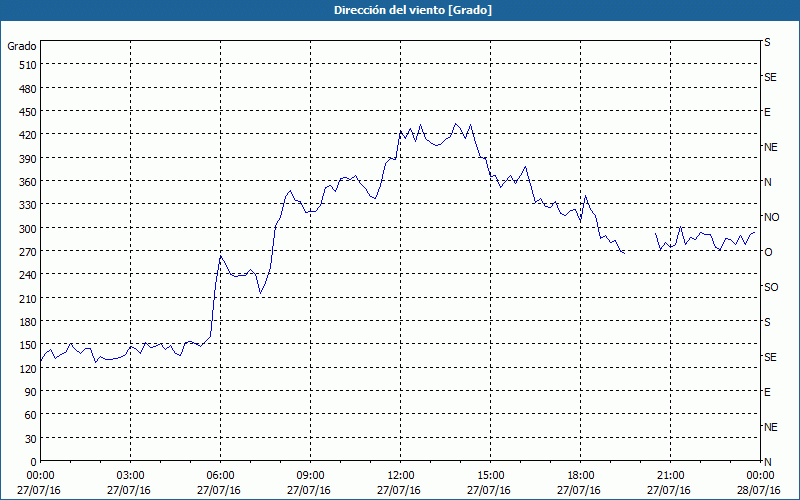
Task: Click the chart title Dirección del viento [Grado]
Action: coord(413,10)
